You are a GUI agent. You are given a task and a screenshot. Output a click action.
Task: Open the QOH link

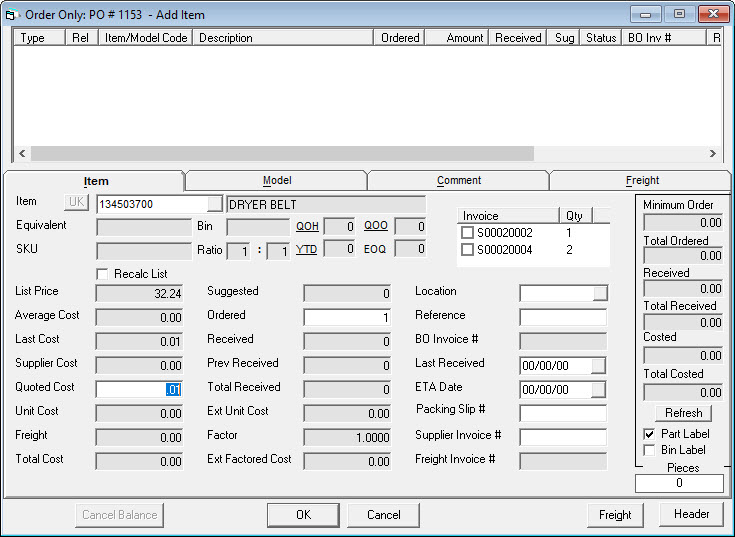point(307,226)
